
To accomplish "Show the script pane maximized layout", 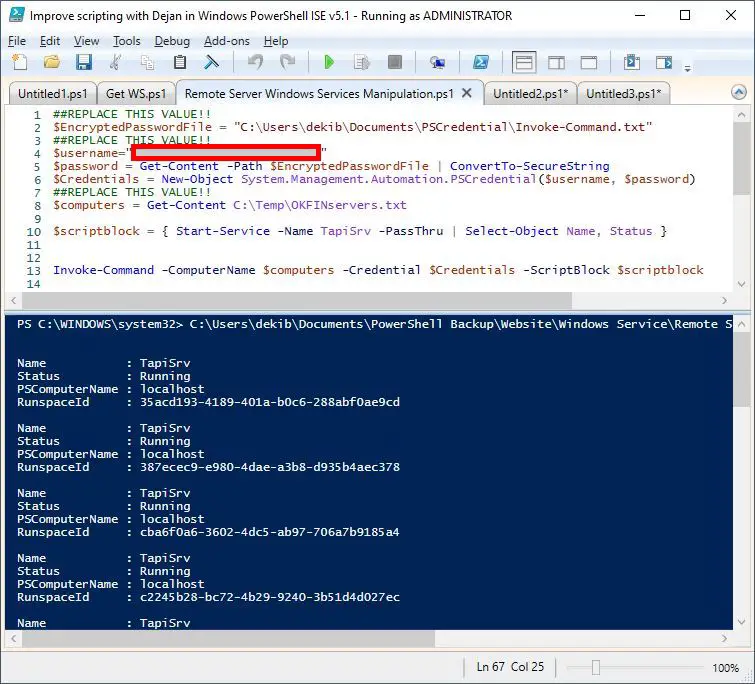I will 589,63.
